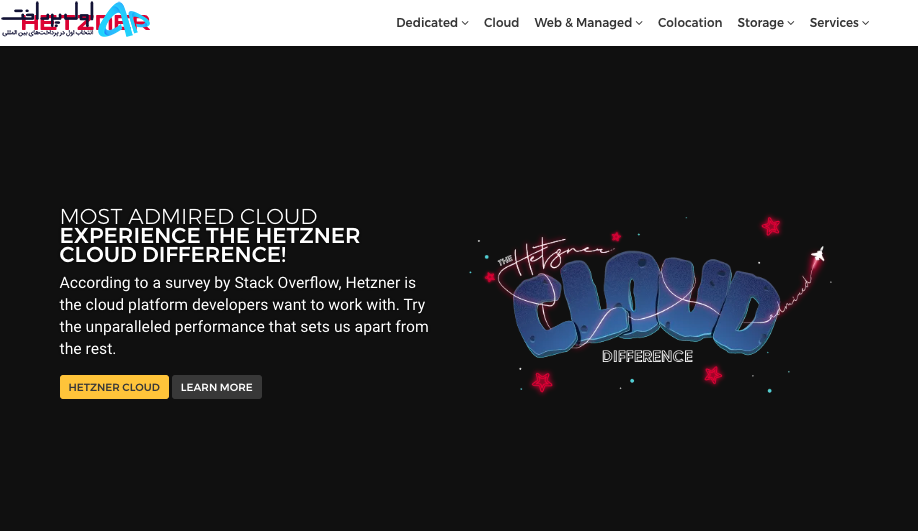Image resolution: width=918 pixels, height=531 pixels.
Task: Open the Services dropdown menu
Action: [839, 23]
